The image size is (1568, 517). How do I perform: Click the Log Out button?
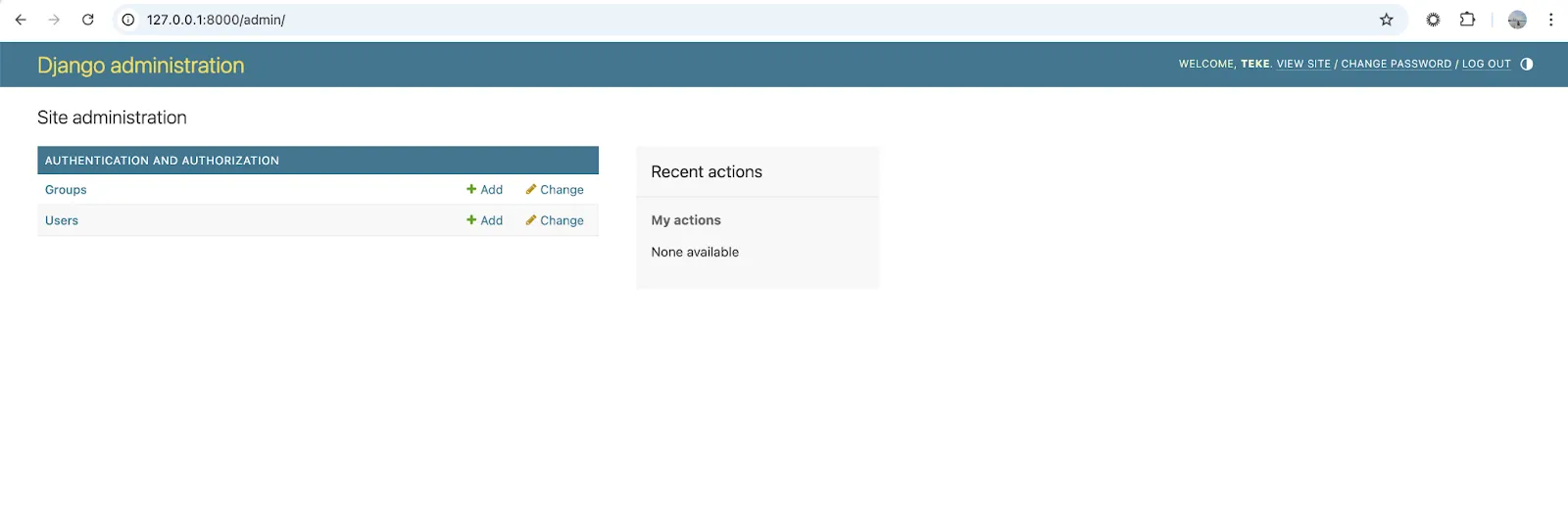(x=1486, y=64)
